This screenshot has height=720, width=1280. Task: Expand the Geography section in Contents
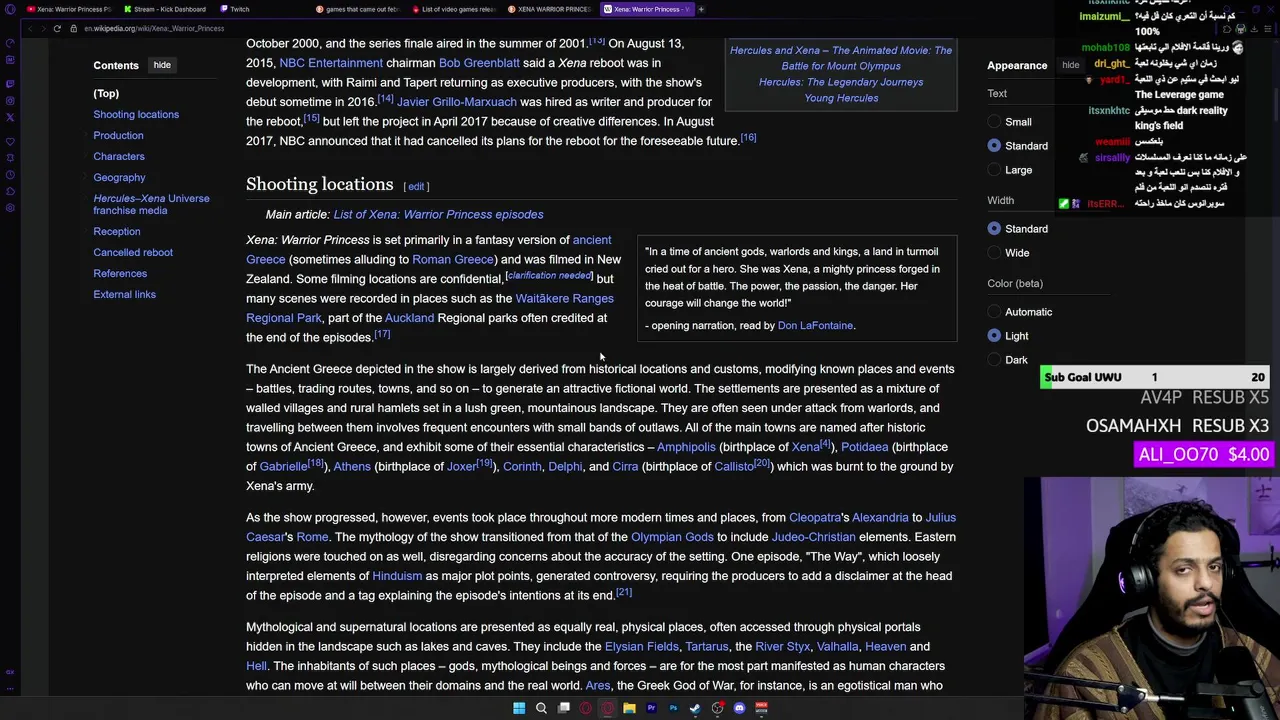pyautogui.click(x=86, y=177)
